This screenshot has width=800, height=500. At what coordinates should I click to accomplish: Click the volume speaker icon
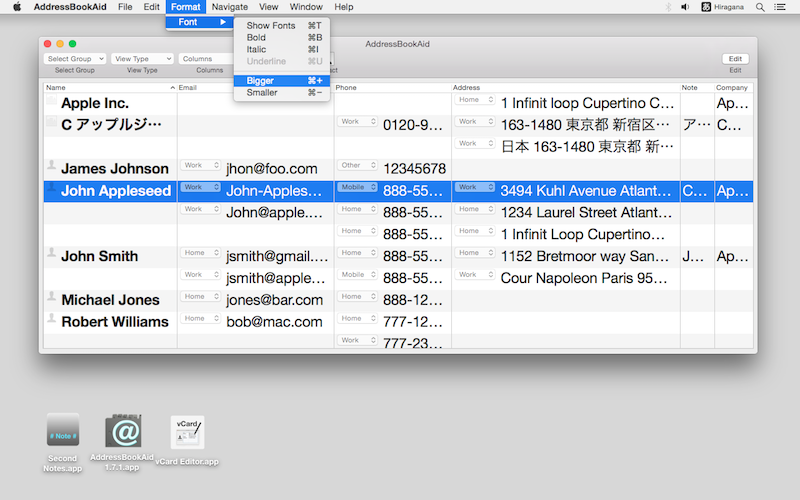pyautogui.click(x=685, y=7)
